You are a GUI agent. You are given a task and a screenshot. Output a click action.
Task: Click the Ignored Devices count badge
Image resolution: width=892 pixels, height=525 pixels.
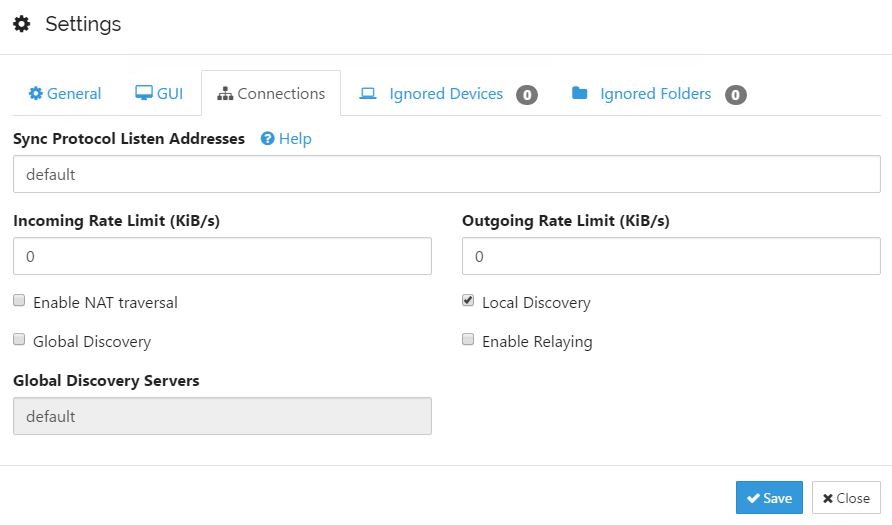point(527,95)
